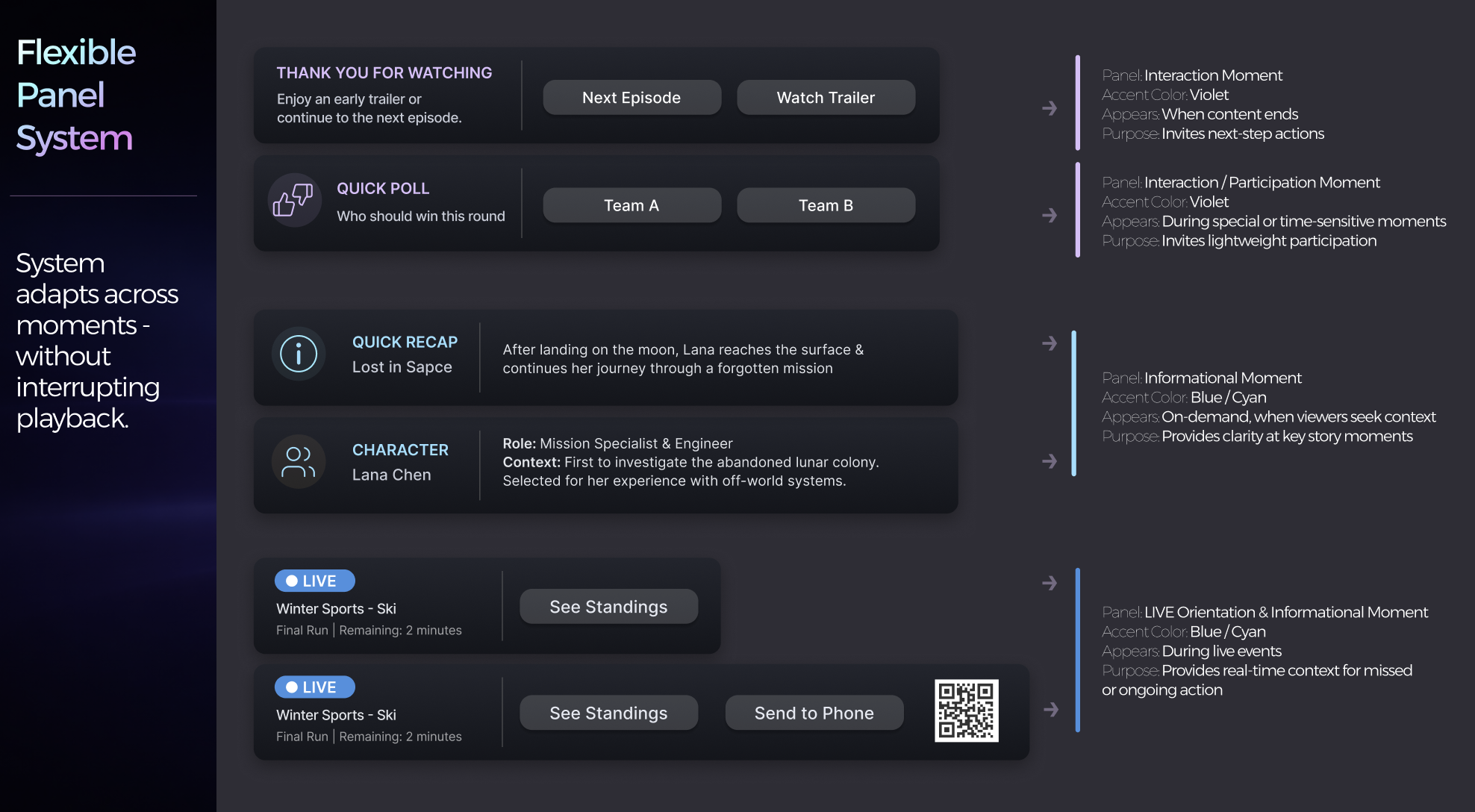Click arrow beside Thank You For Watching panel

click(x=1050, y=108)
